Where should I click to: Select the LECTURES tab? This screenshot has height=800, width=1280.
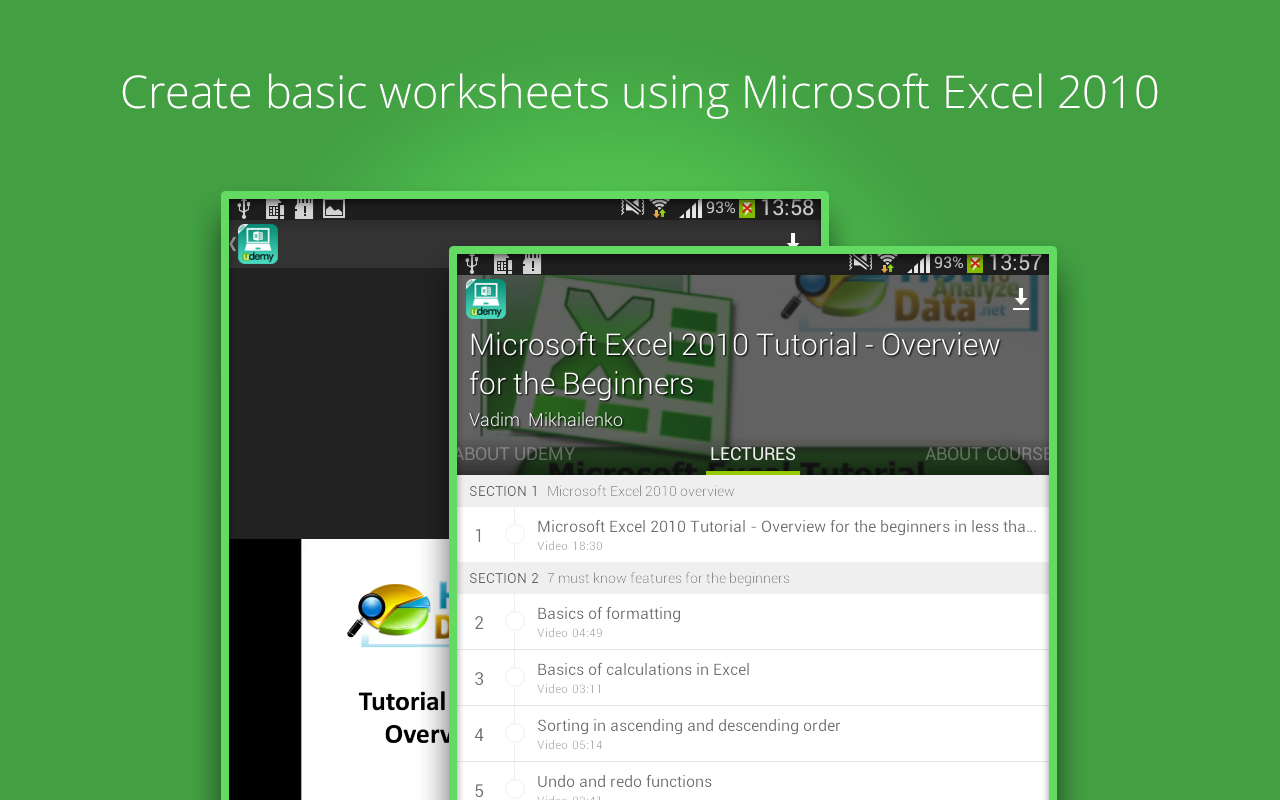753,454
